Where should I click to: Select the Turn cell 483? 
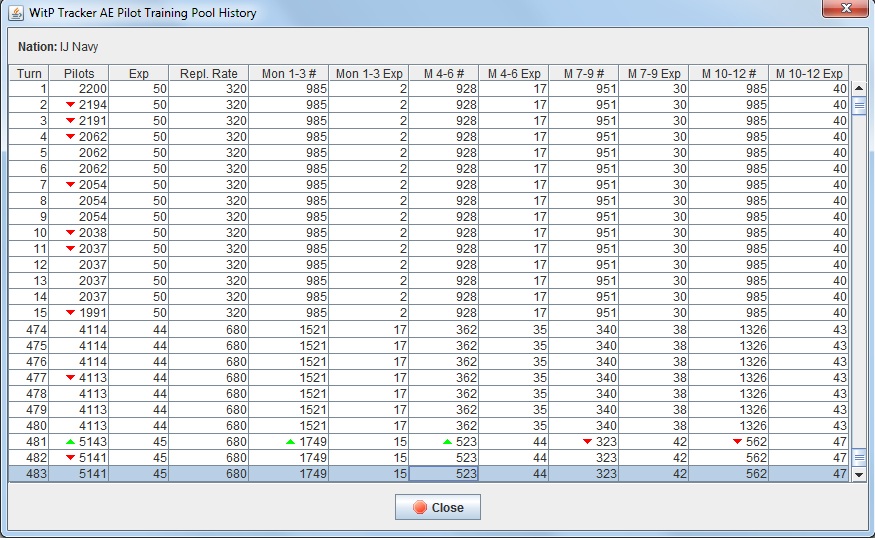pyautogui.click(x=29, y=474)
